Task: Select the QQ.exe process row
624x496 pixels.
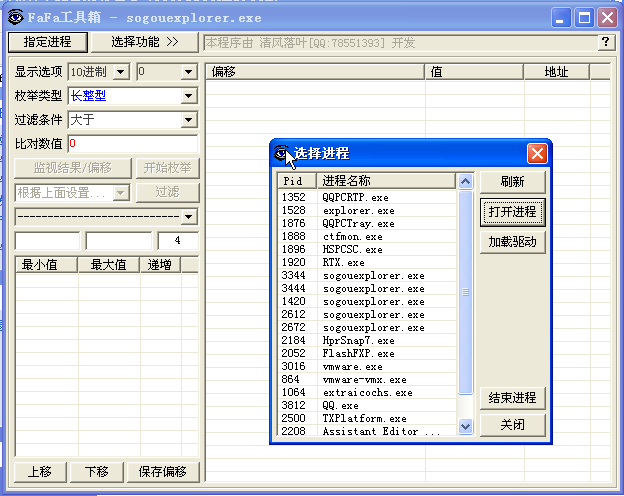Action: pos(367,405)
